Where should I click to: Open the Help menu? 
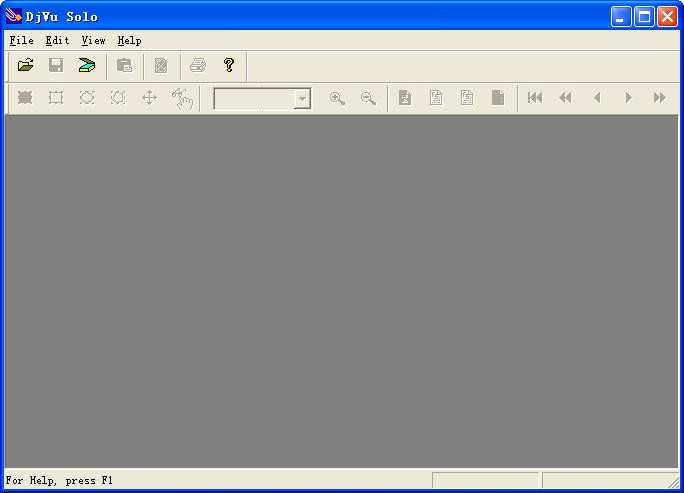[x=130, y=41]
